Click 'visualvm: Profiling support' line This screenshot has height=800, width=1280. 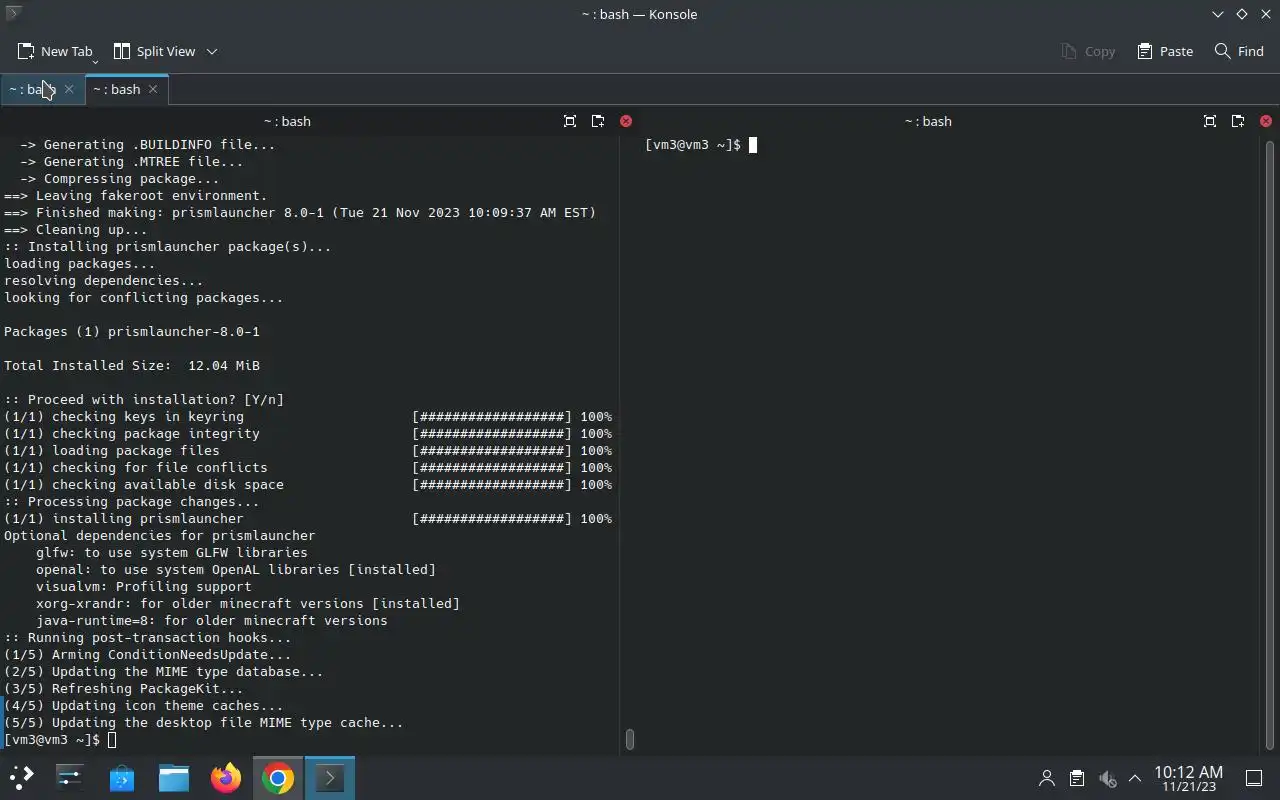pyautogui.click(x=144, y=587)
